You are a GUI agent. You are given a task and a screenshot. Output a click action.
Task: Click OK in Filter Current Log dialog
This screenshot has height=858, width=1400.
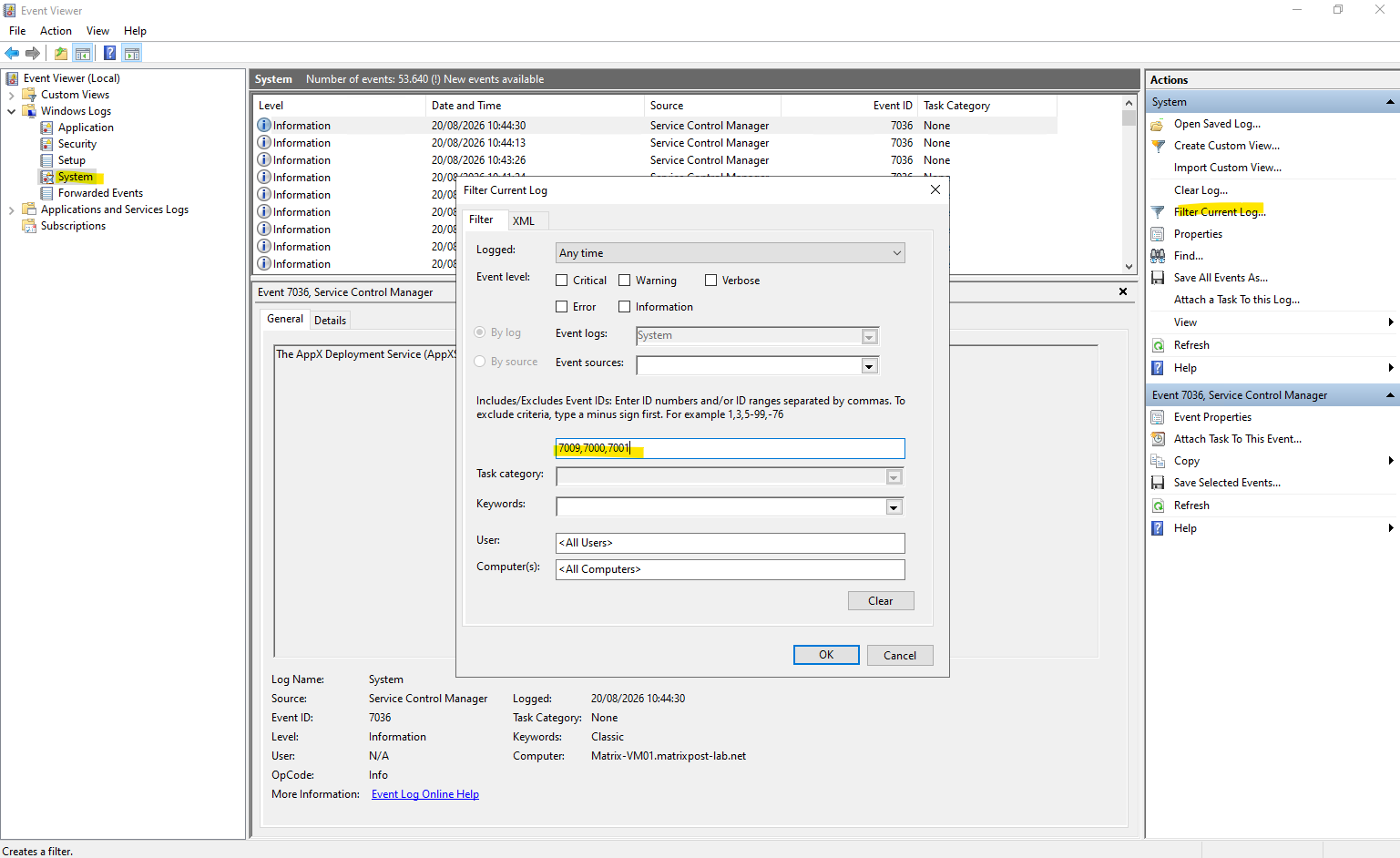click(x=826, y=655)
